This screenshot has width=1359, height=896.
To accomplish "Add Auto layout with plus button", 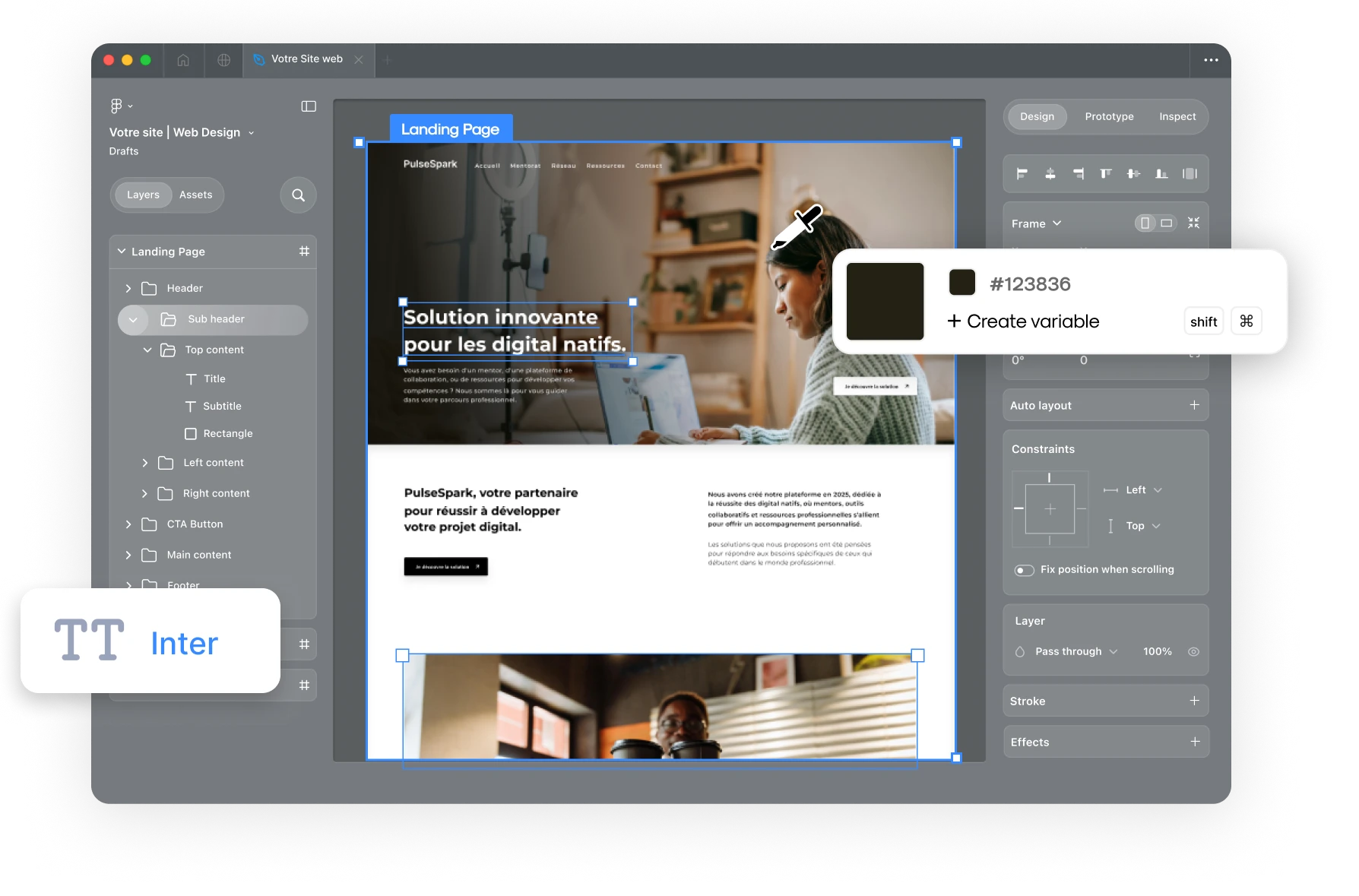I will point(1194,405).
